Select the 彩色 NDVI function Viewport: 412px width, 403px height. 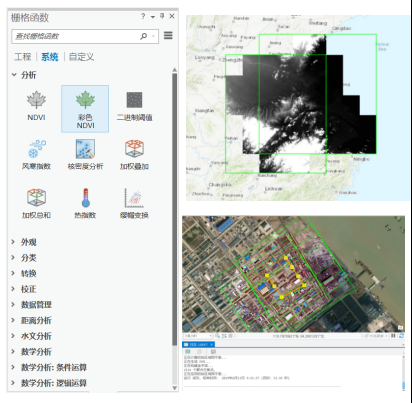click(x=85, y=109)
